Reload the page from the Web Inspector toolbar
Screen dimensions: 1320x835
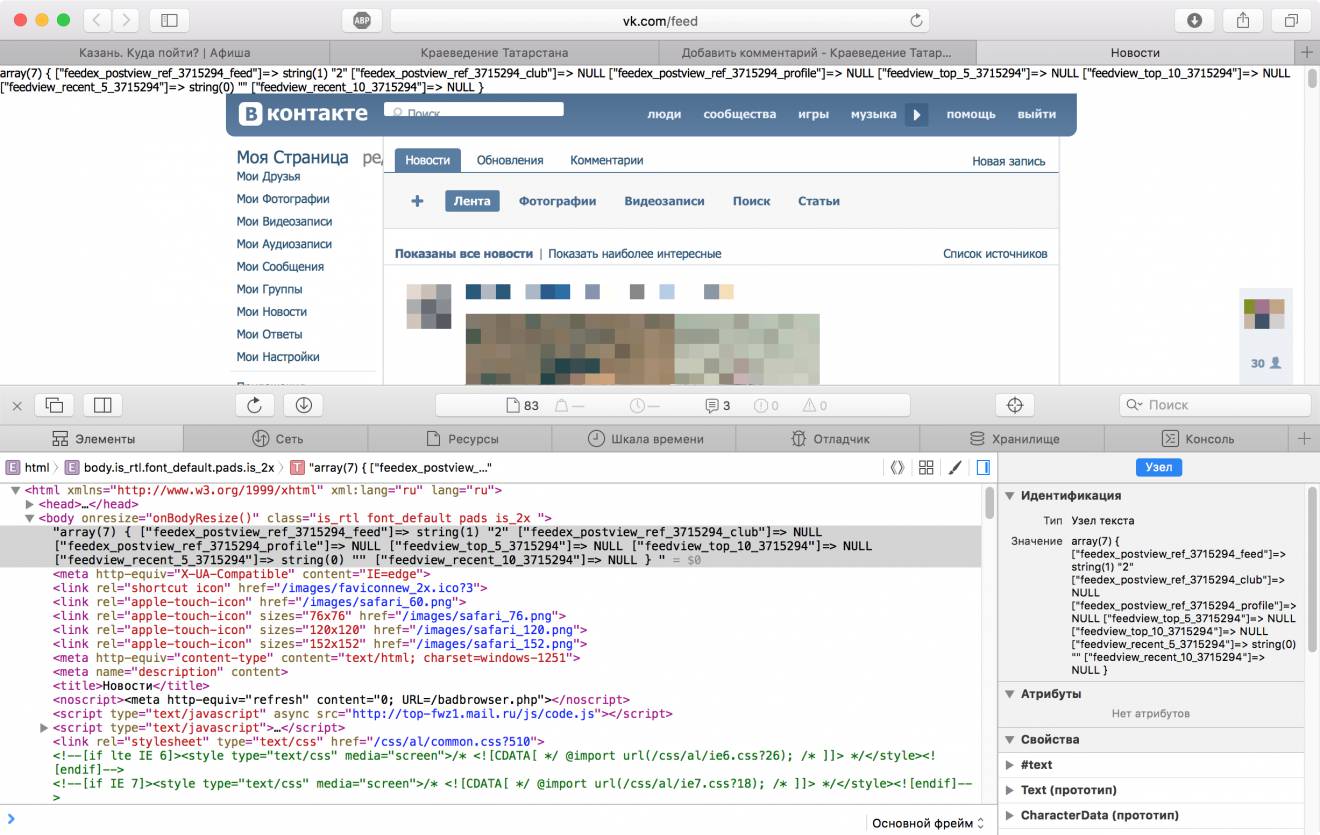(255, 405)
